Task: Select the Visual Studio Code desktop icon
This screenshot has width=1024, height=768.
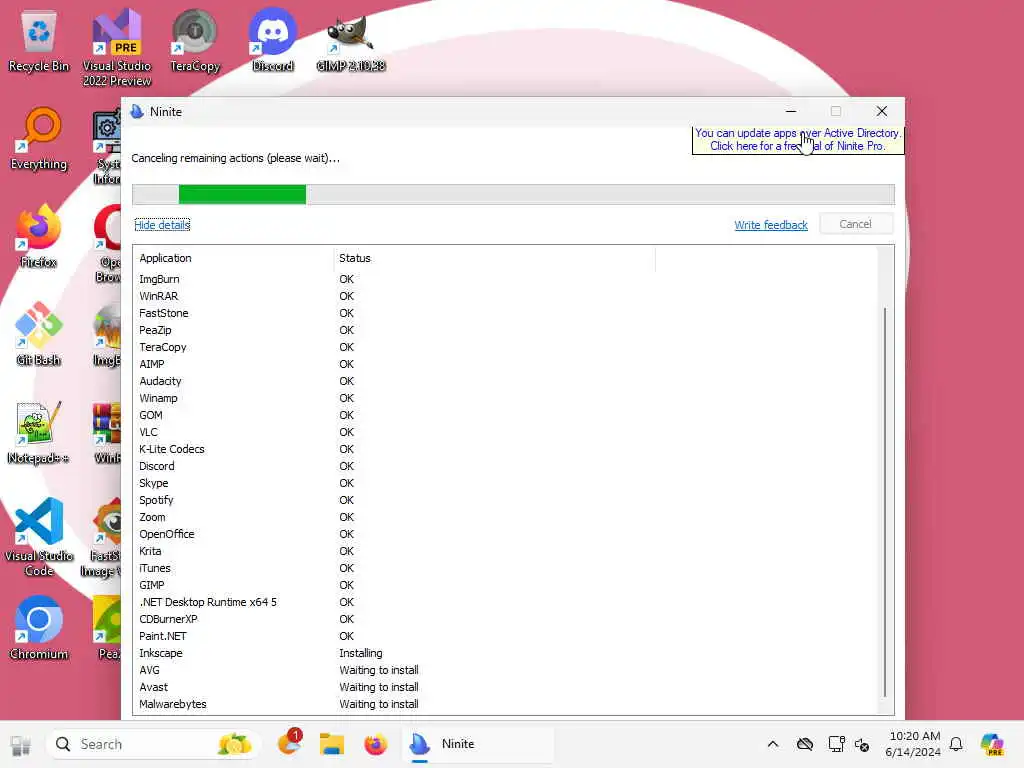Action: coord(39,537)
